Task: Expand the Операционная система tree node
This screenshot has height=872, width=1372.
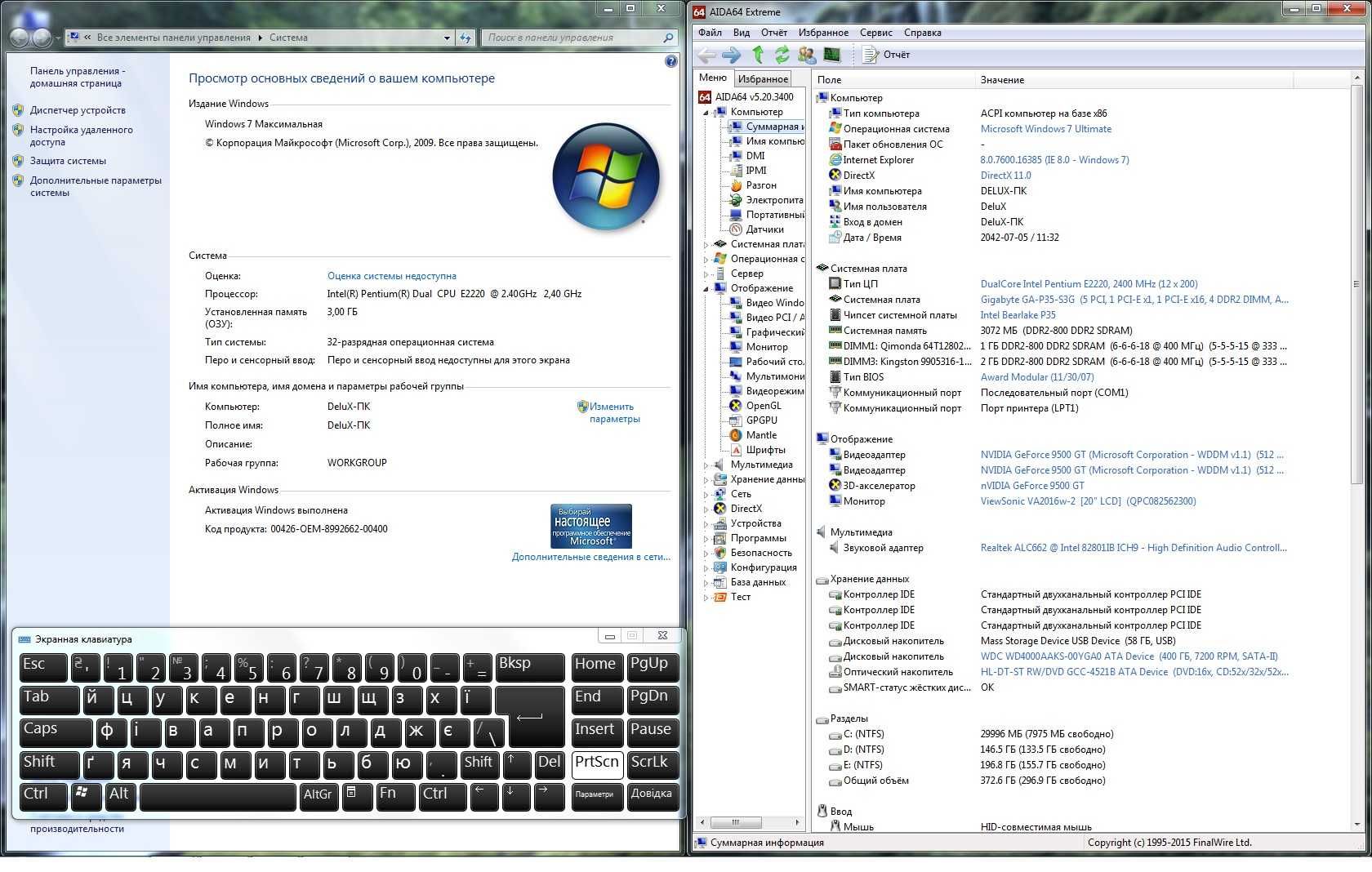Action: point(706,259)
